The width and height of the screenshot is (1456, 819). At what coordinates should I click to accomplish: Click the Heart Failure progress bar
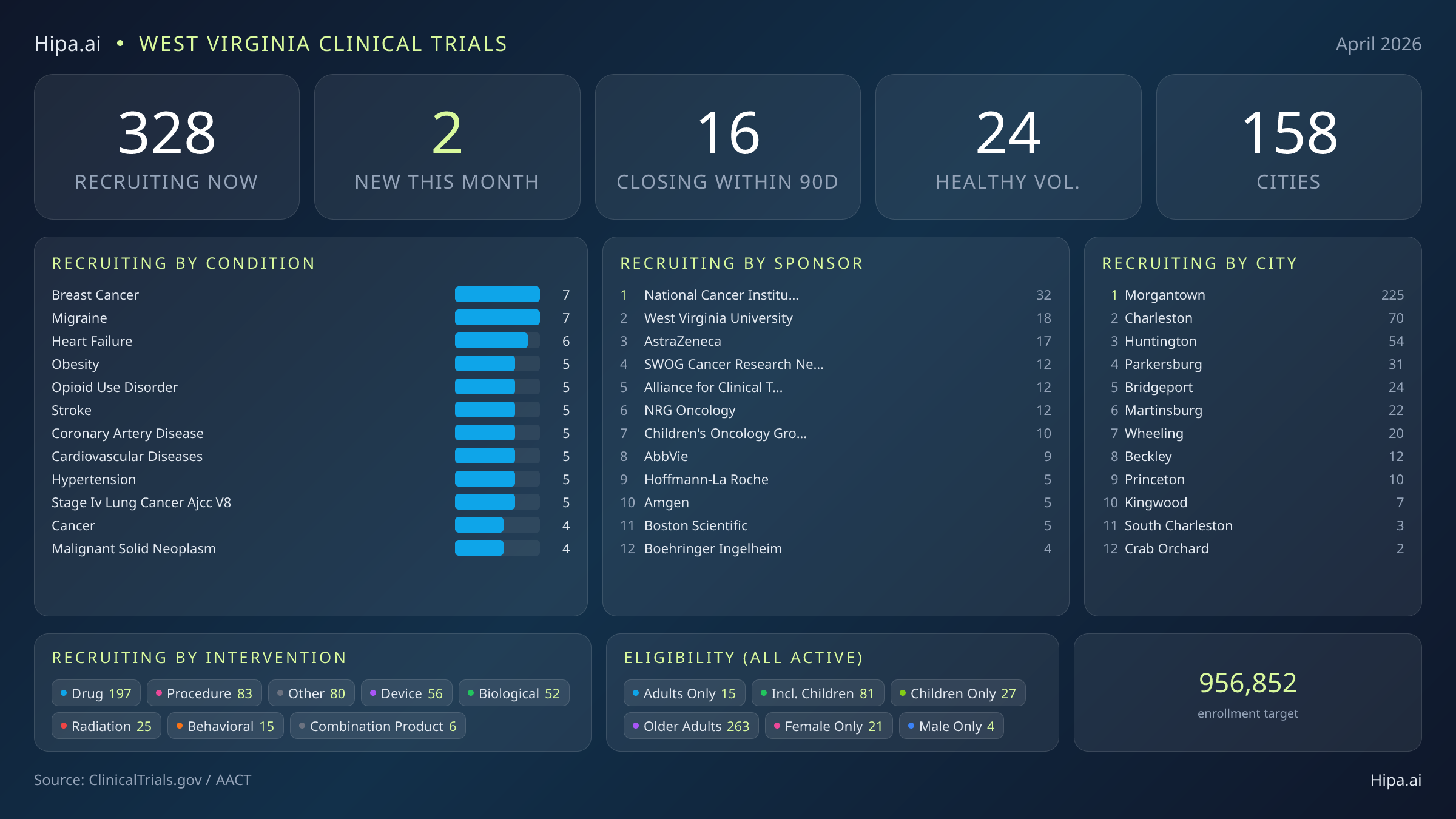497,340
